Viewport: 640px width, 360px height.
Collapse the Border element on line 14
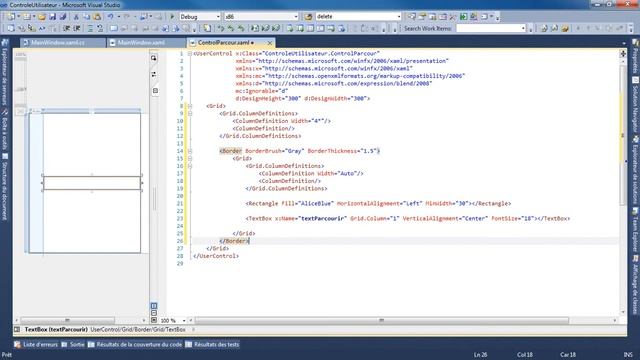190,151
